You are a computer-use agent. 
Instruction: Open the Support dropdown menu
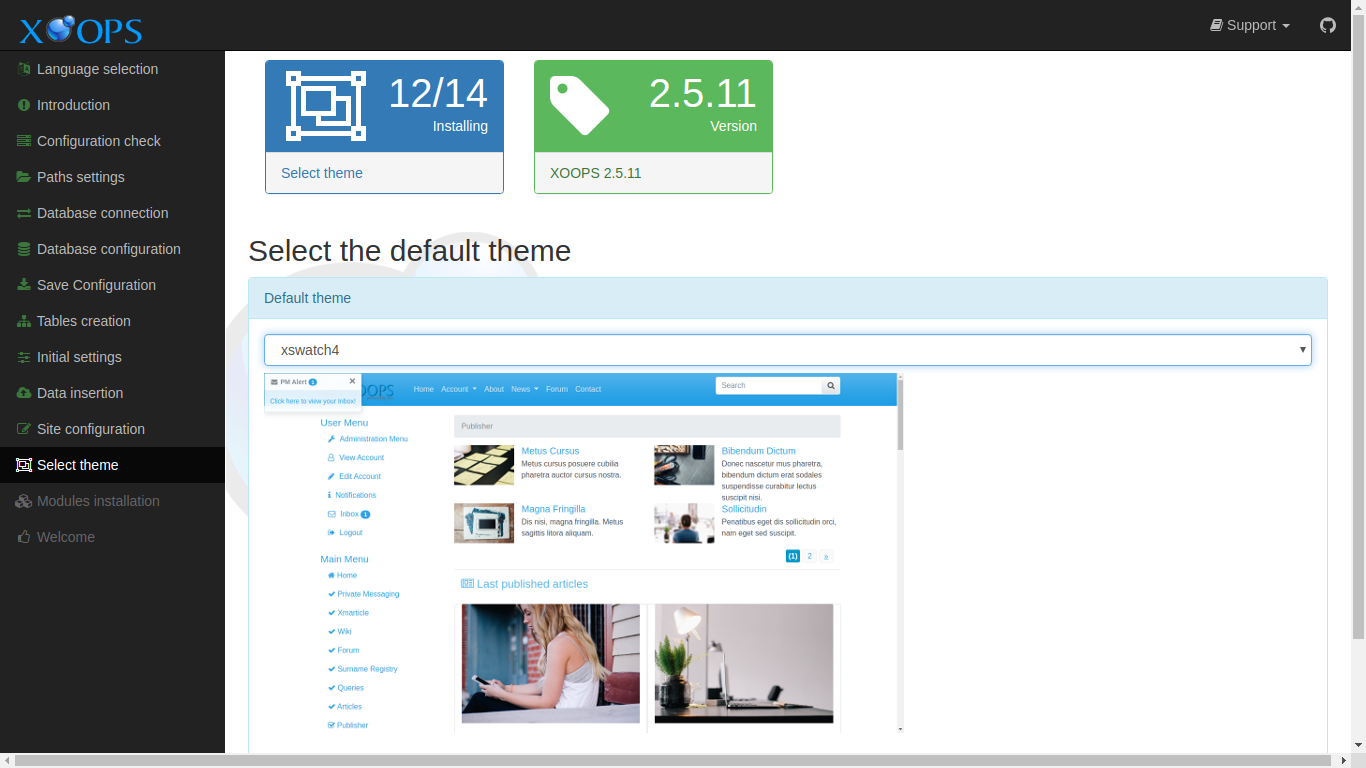coord(1249,25)
